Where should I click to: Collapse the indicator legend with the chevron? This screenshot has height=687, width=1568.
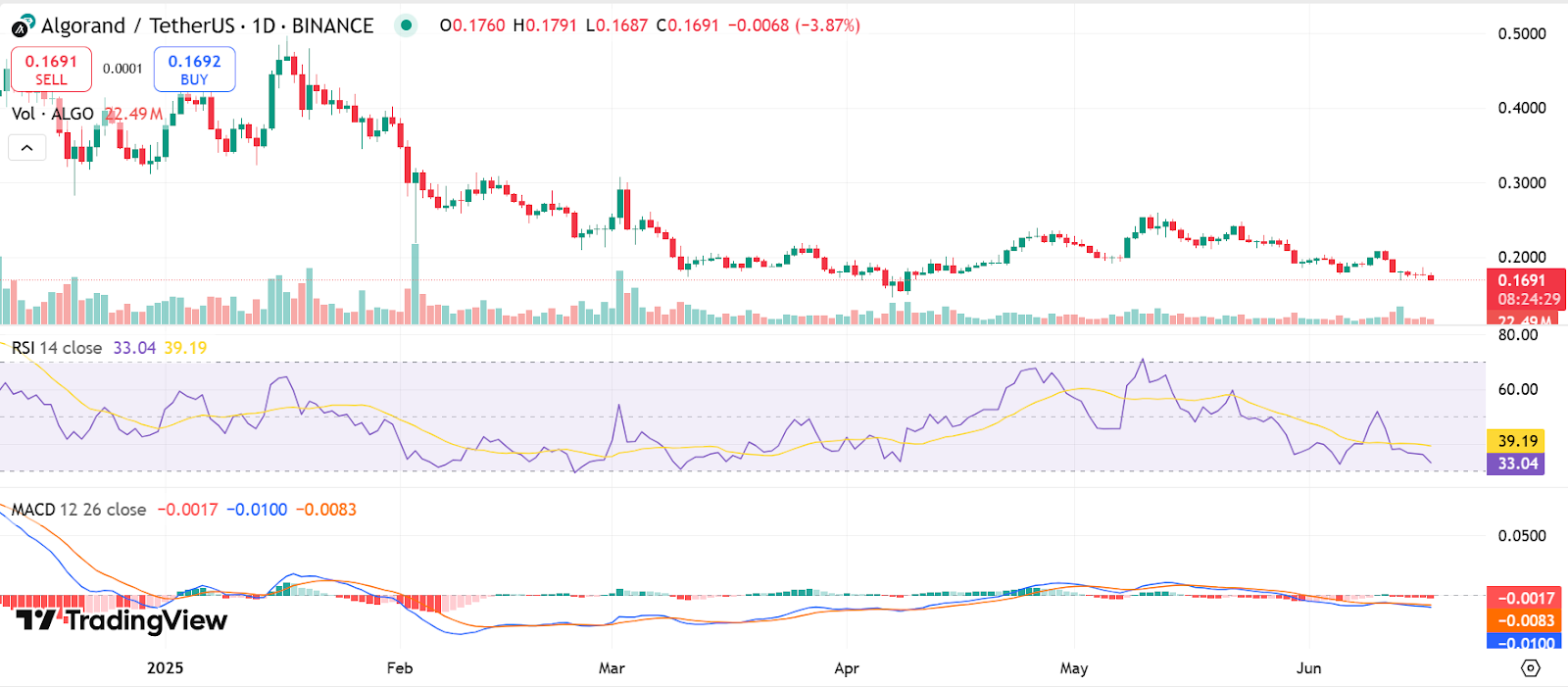[27, 148]
